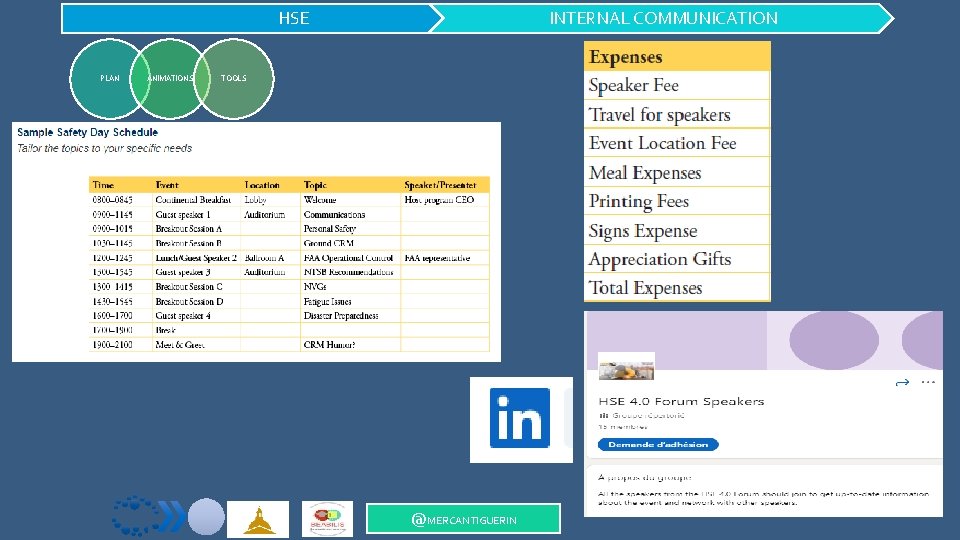Image resolution: width=960 pixels, height=540 pixels.
Task: Click the Appreciation Gifts row
Action: [x=677, y=259]
